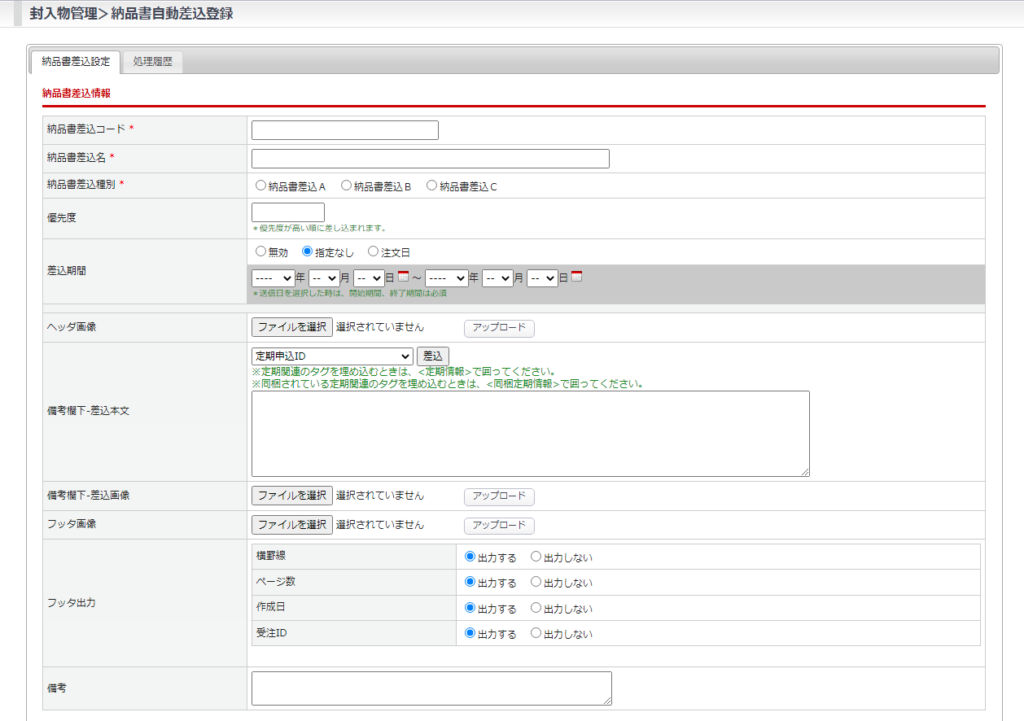1024x721 pixels.
Task: Set 横罫線 to 出力しない
Action: click(x=536, y=557)
